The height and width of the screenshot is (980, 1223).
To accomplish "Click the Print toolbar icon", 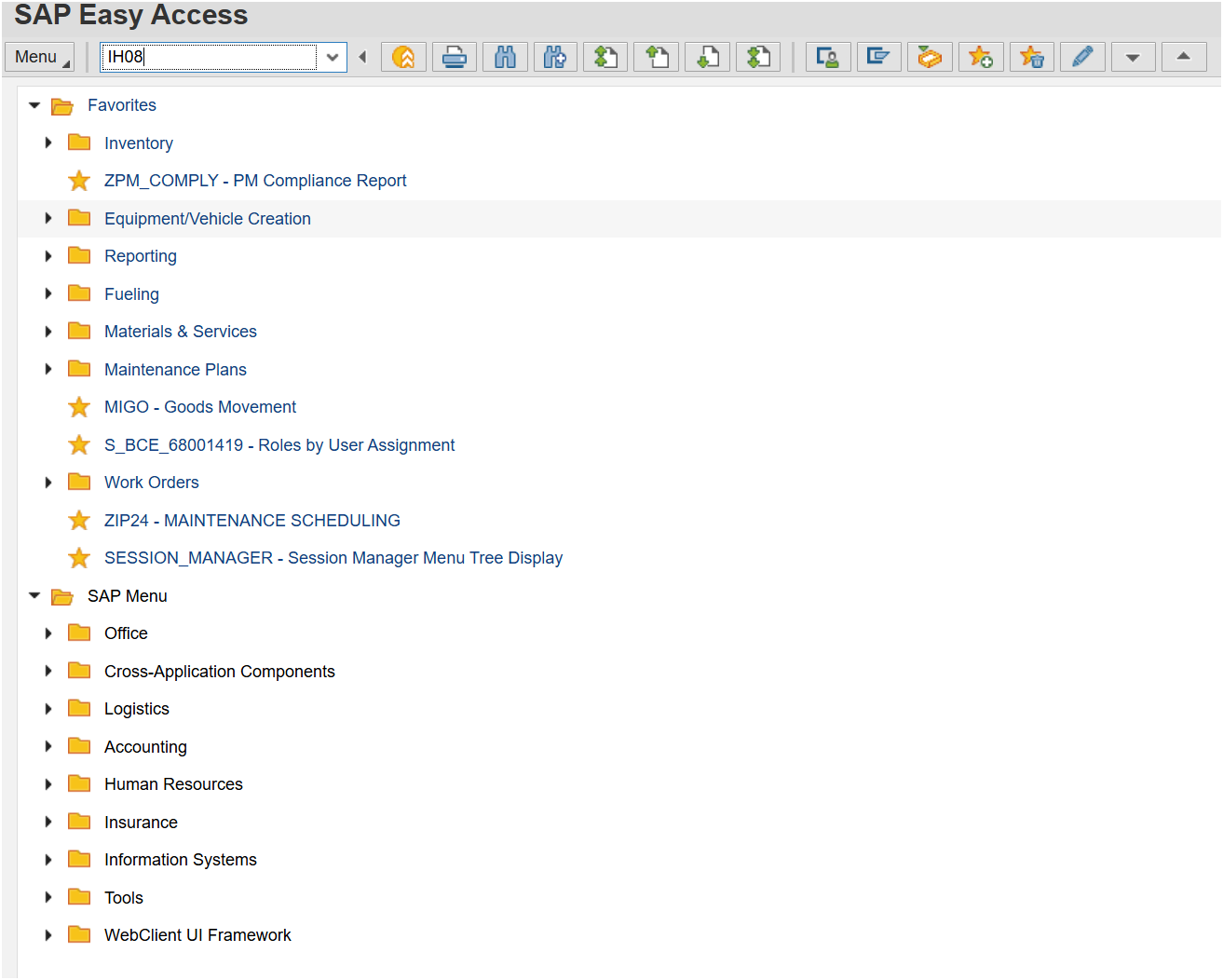I will (455, 57).
